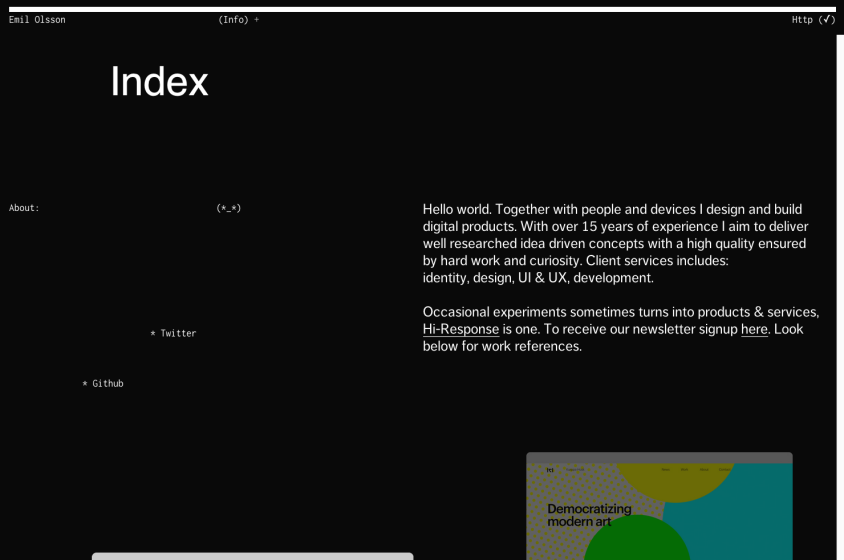844x560 pixels.
Task: Click the gray preview panel at bottom left
Action: click(x=252, y=556)
